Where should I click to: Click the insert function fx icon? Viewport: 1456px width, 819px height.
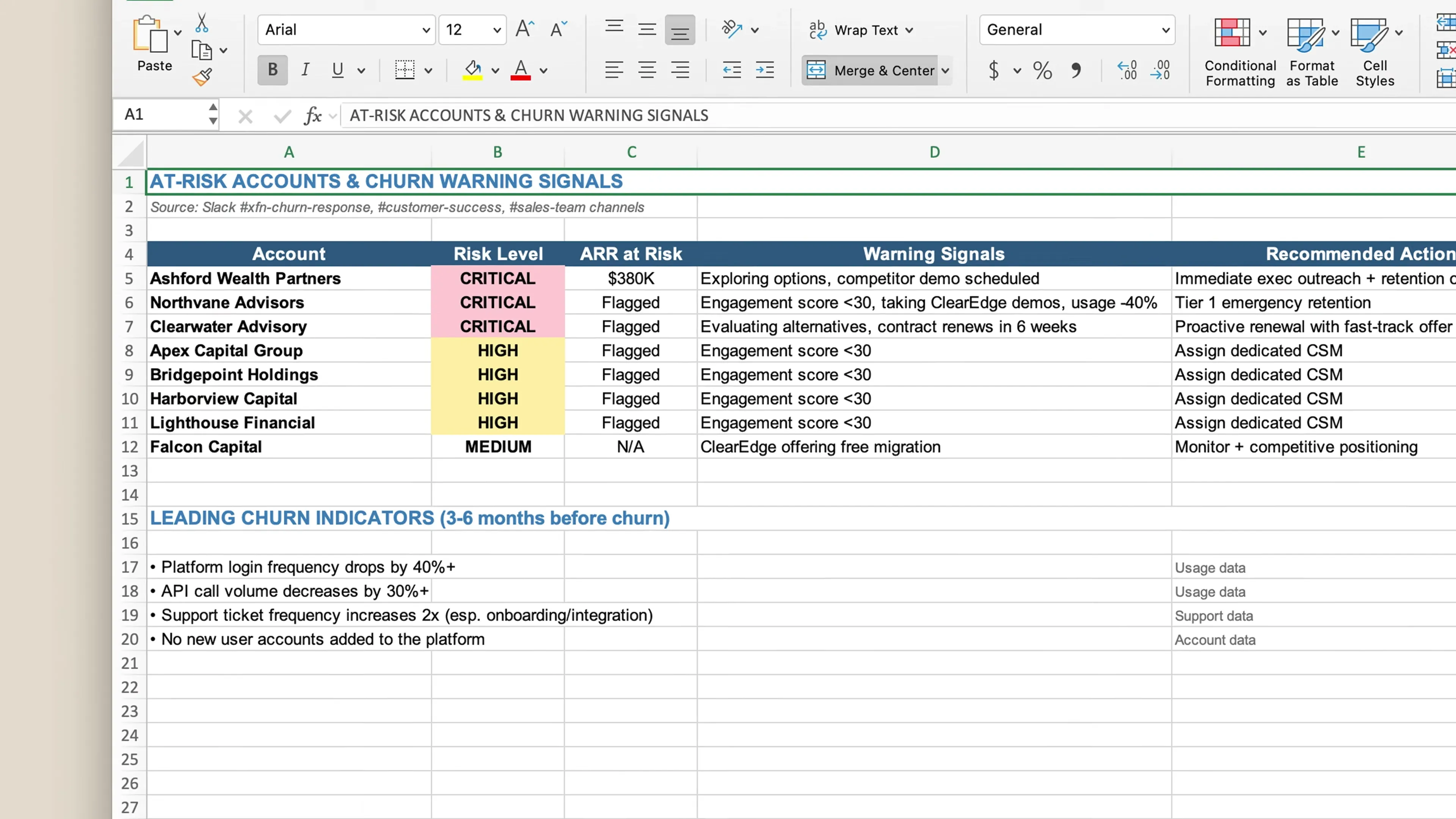pos(312,116)
